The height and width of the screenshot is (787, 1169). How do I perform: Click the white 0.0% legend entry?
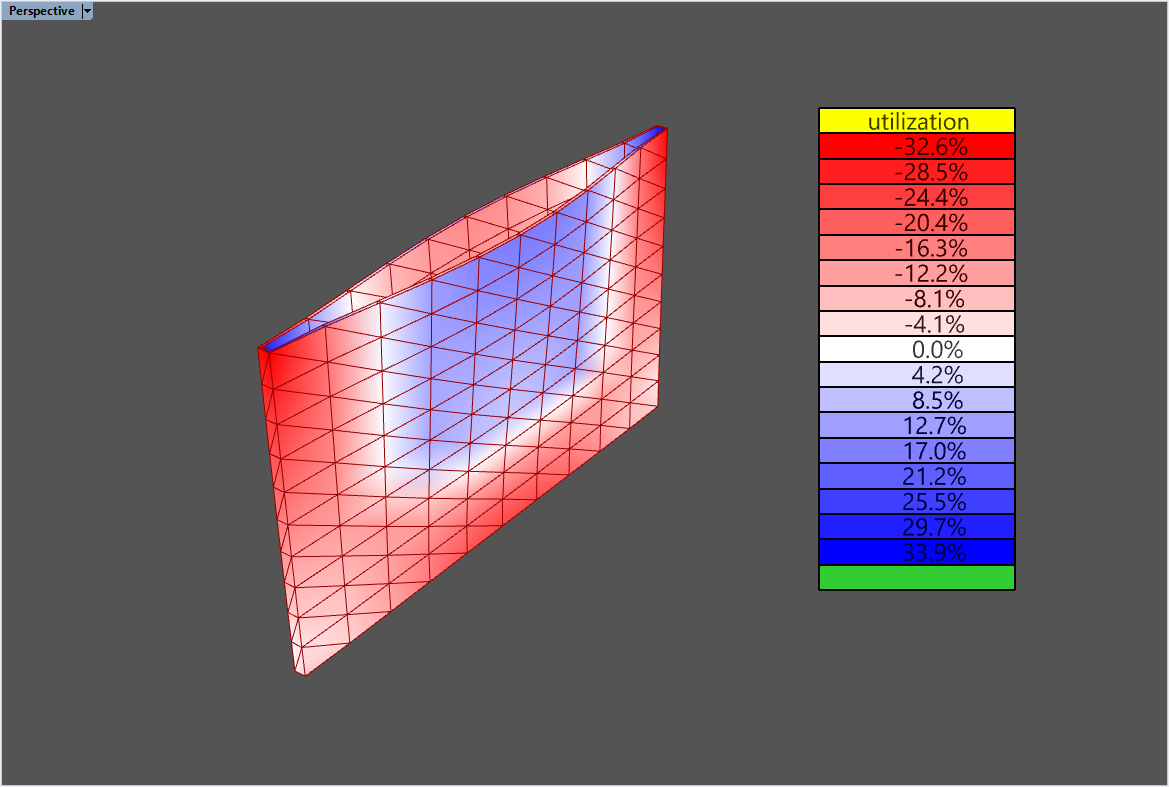coord(916,350)
